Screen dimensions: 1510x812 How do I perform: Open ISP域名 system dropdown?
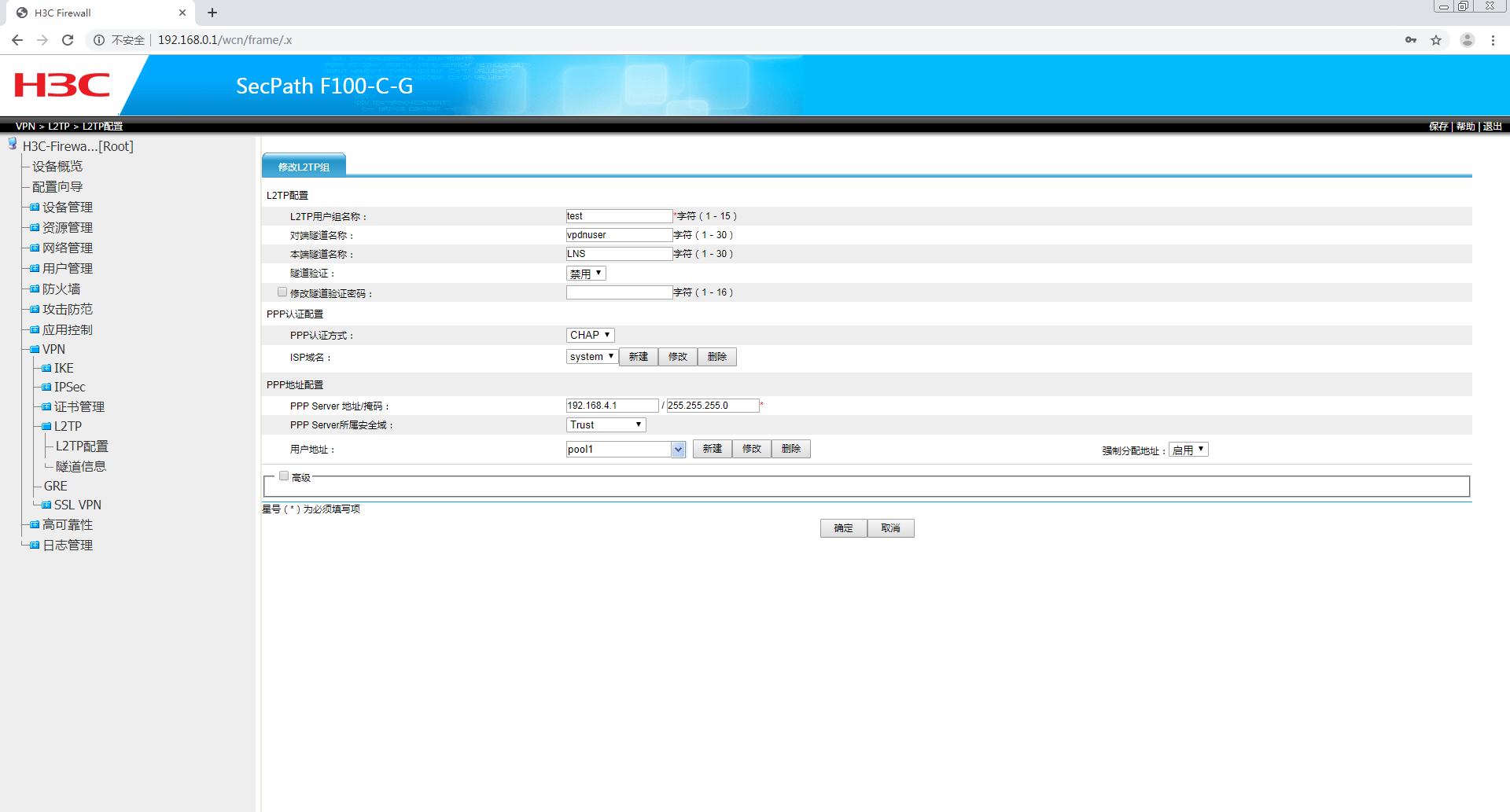592,357
